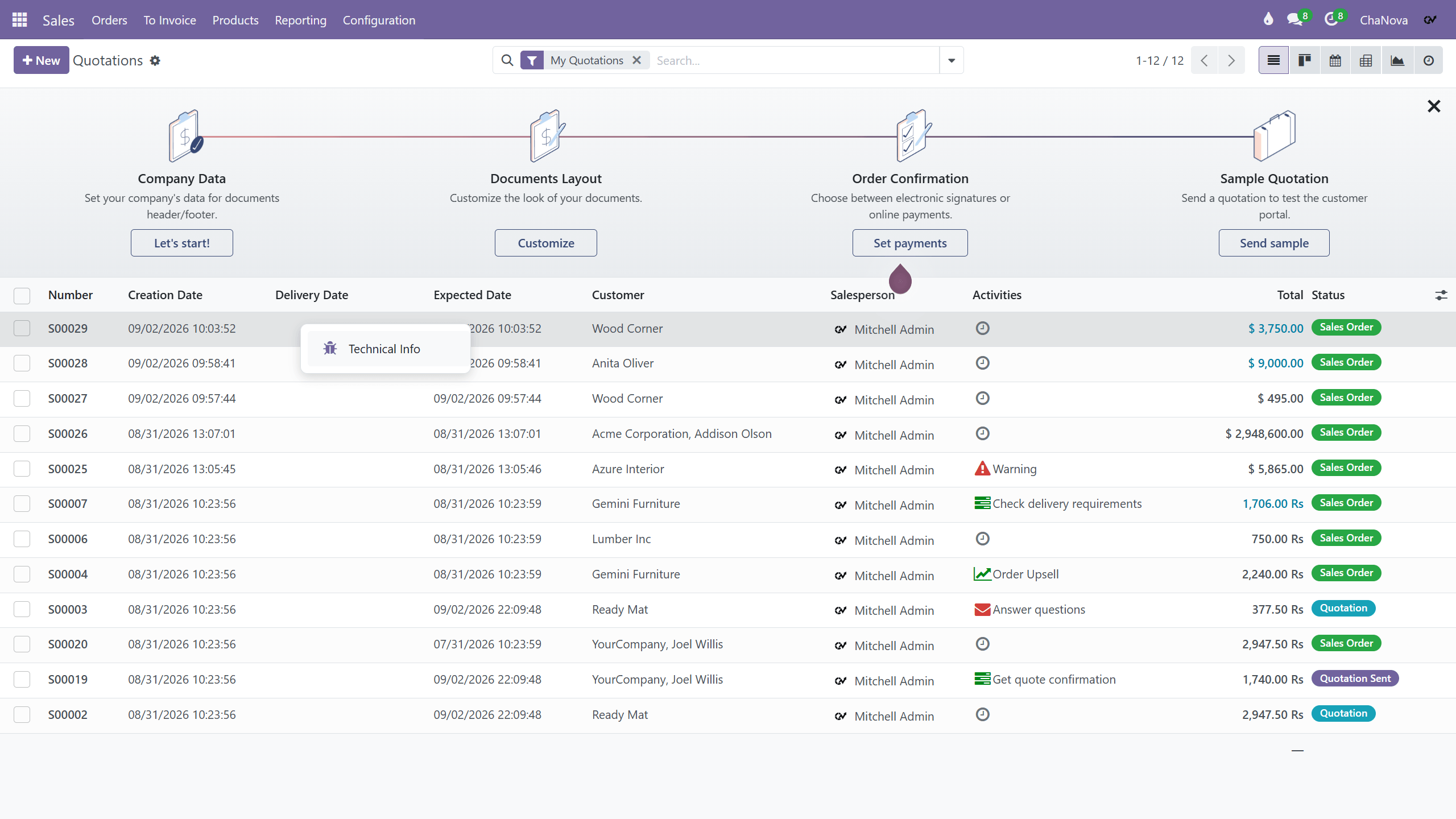Viewport: 1456px width, 819px height.
Task: Toggle the select-all header checkbox
Action: [x=22, y=295]
